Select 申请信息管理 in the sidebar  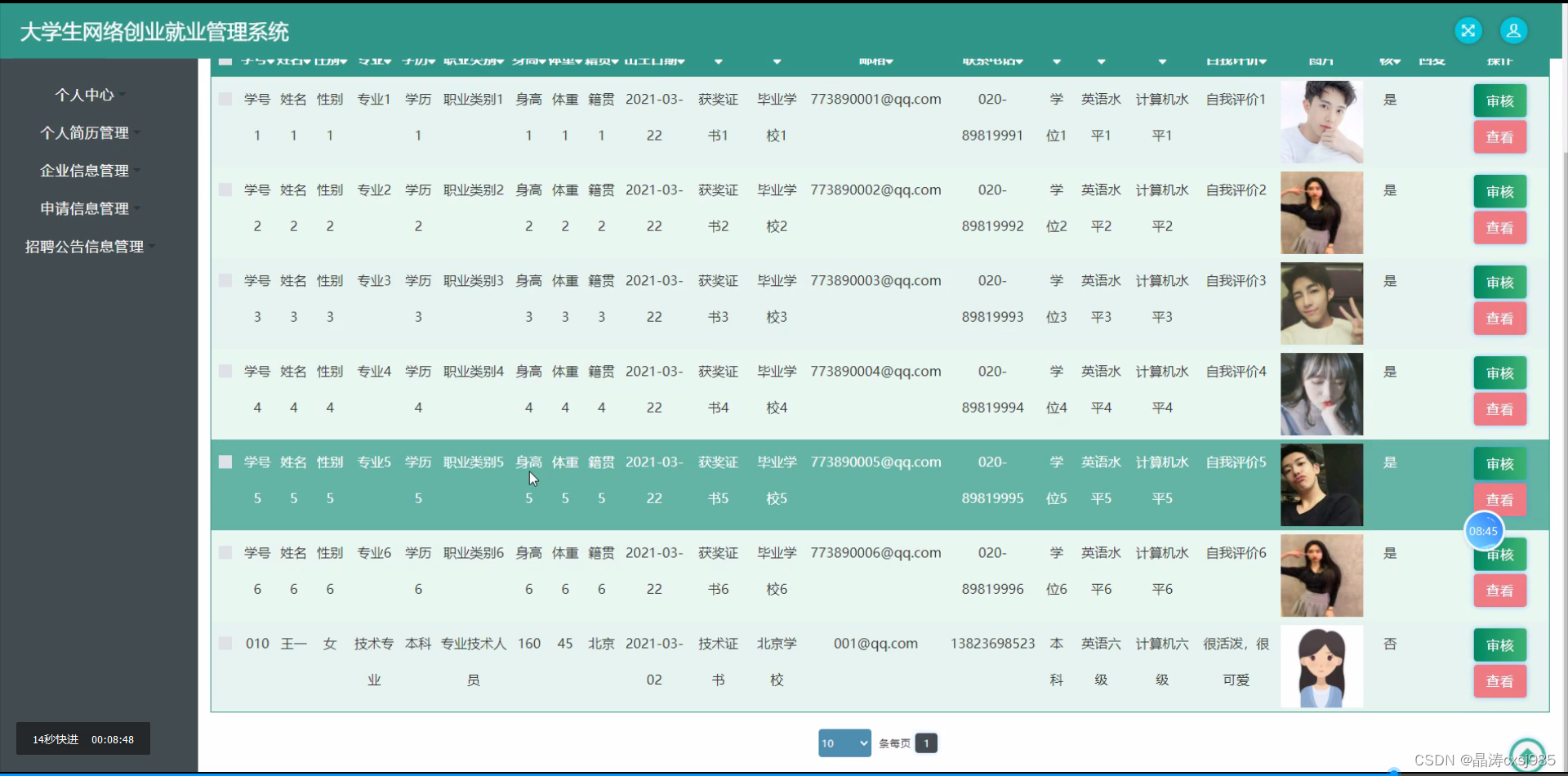click(x=84, y=208)
